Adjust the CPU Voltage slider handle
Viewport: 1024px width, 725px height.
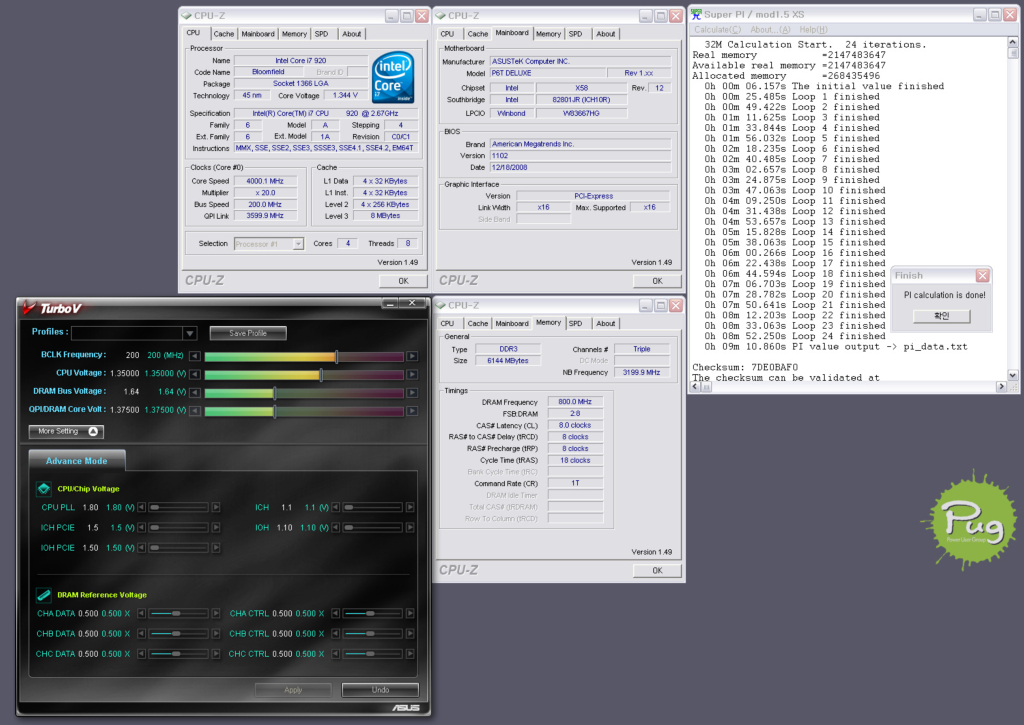click(x=321, y=374)
